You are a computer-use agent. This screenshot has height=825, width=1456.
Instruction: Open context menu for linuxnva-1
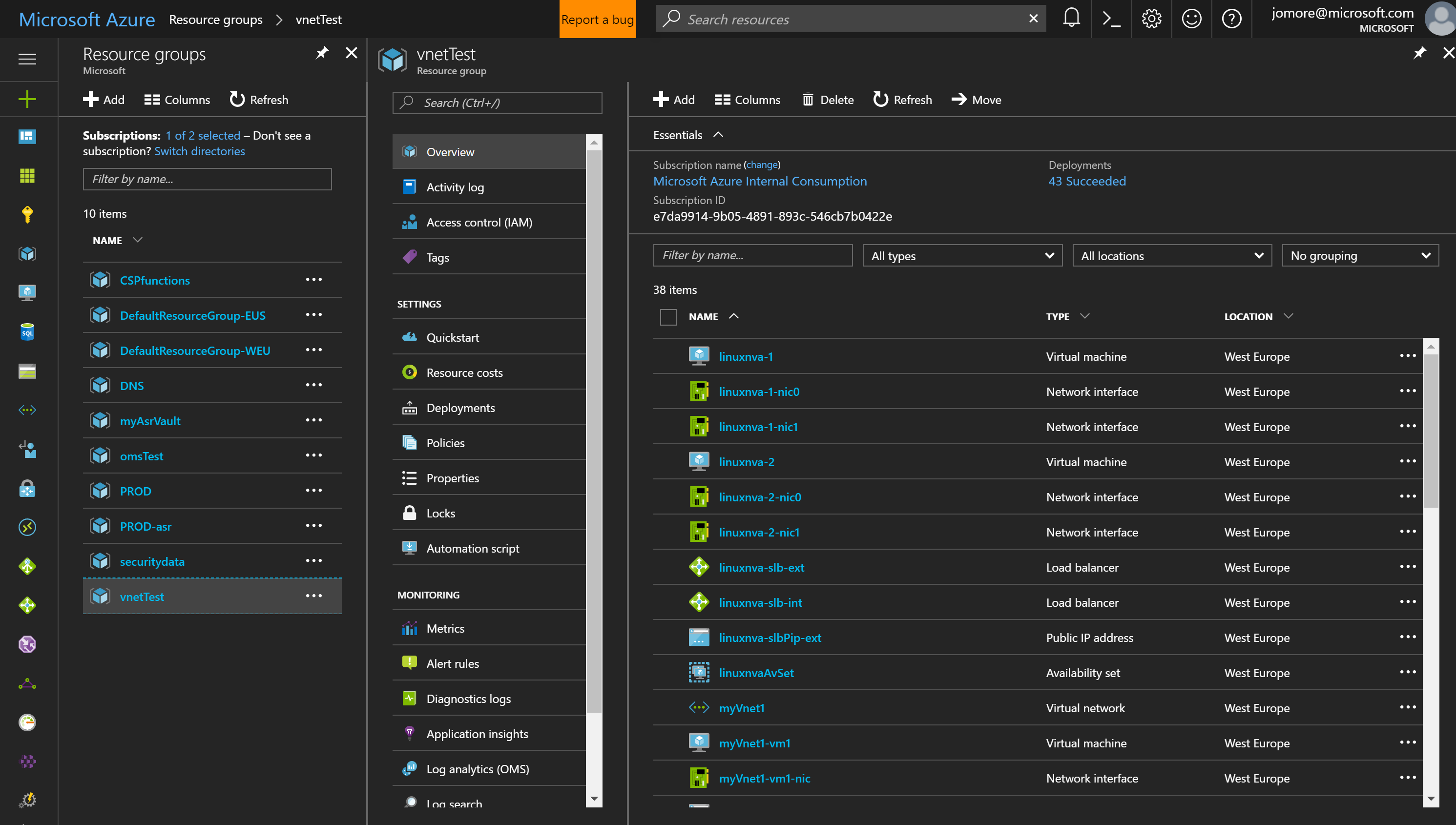tap(1407, 356)
